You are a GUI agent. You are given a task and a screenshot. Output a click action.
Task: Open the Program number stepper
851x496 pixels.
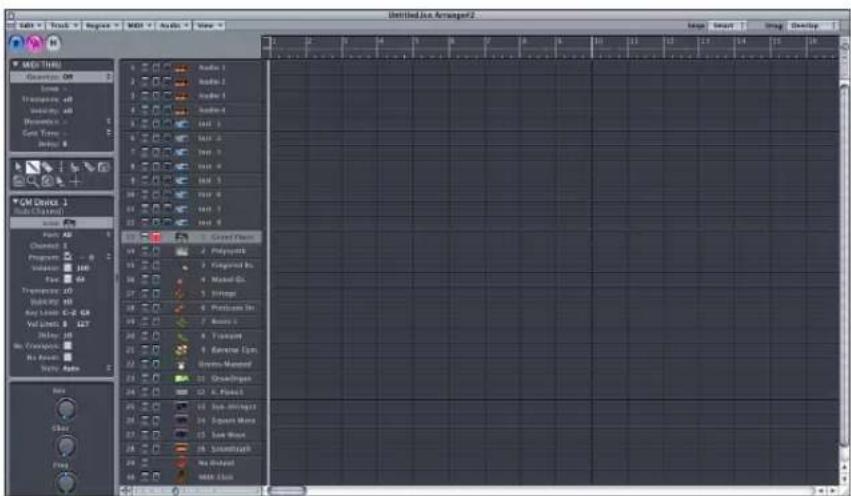pos(109,257)
